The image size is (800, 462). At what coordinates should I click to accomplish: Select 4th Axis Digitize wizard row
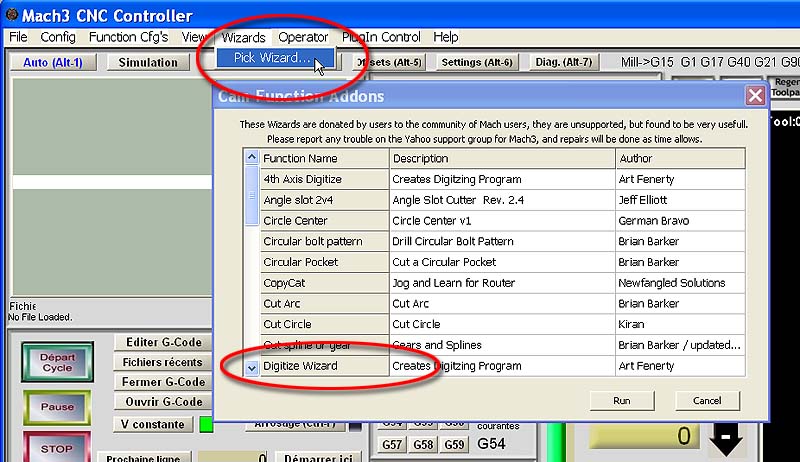click(324, 179)
